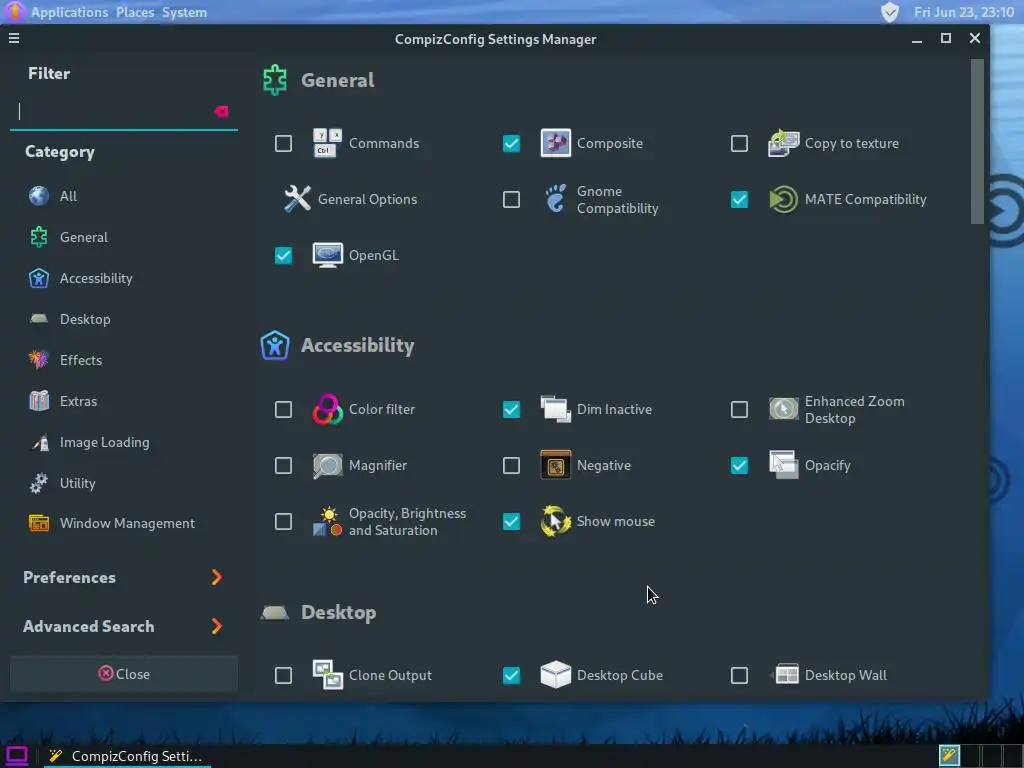Click the clear filter icon
Screen dimensions: 1024x768
point(221,112)
